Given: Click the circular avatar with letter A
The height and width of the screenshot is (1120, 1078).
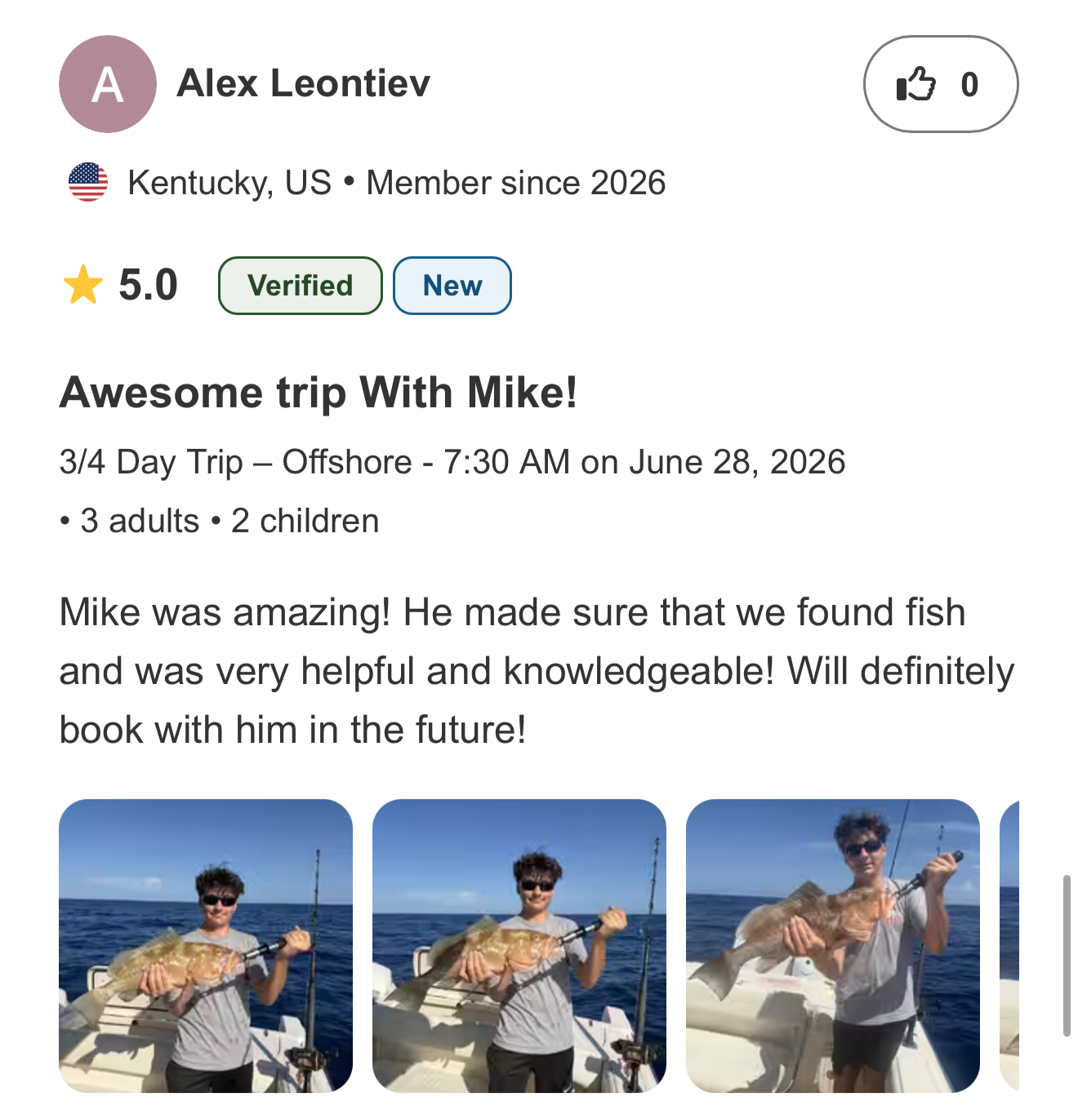Looking at the screenshot, I should (x=108, y=84).
